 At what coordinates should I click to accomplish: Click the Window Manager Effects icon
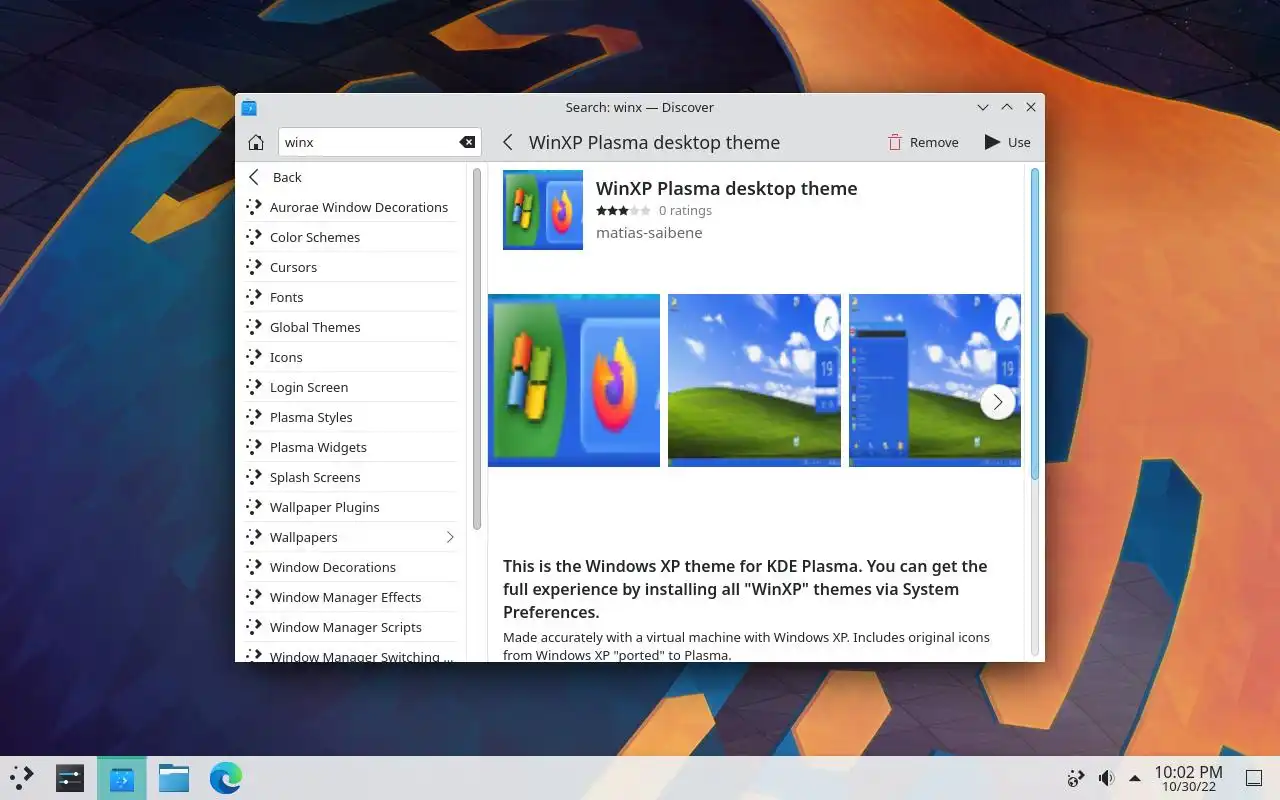[x=254, y=597]
